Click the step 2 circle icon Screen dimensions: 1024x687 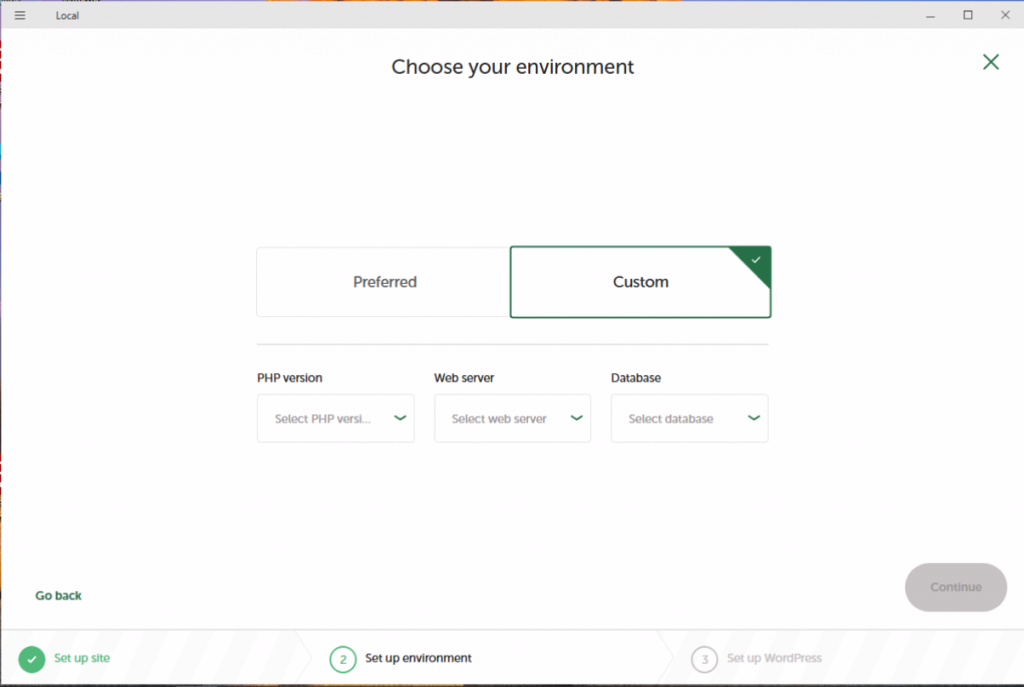343,660
